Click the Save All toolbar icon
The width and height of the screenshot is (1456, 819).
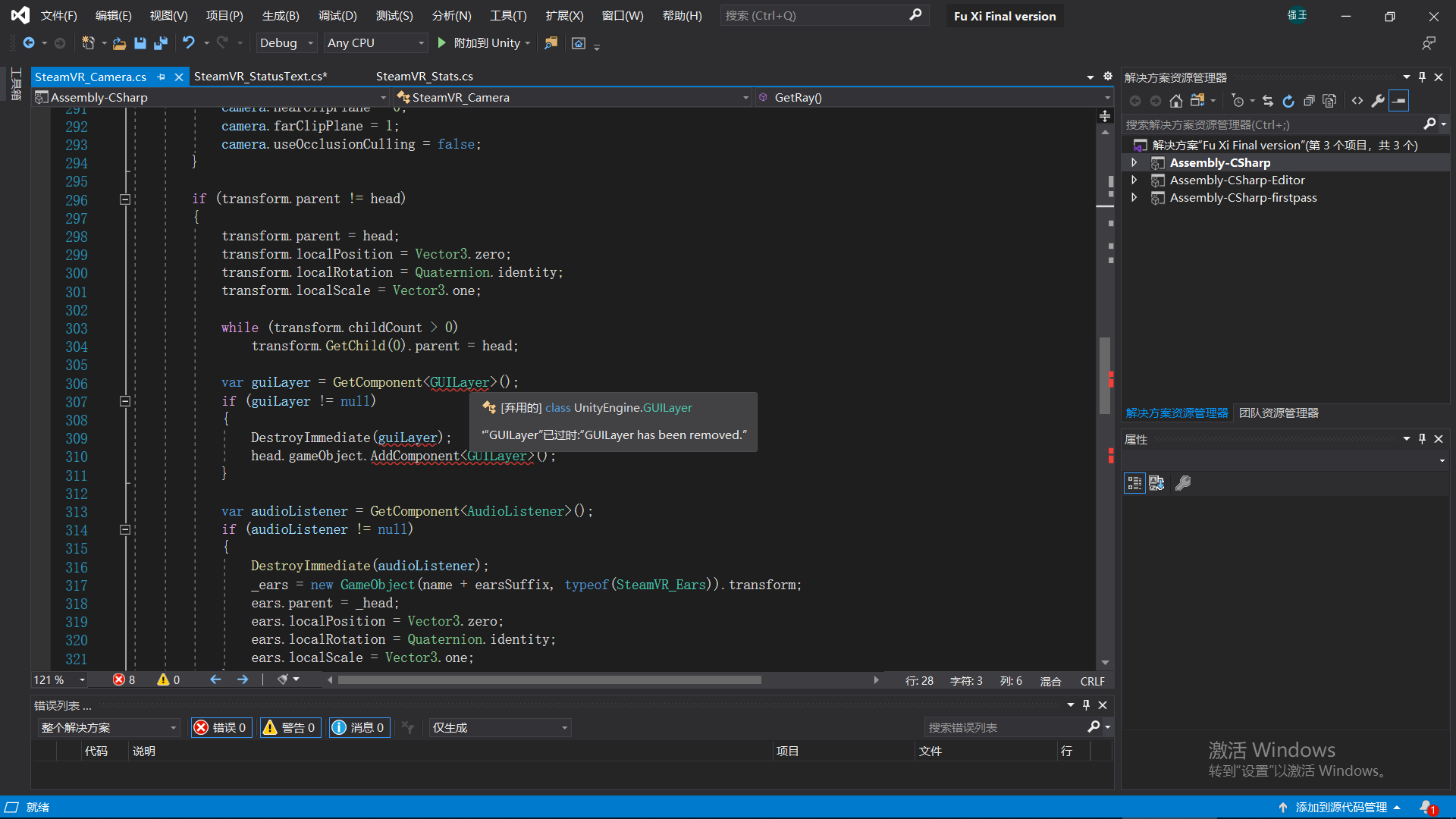[x=160, y=43]
